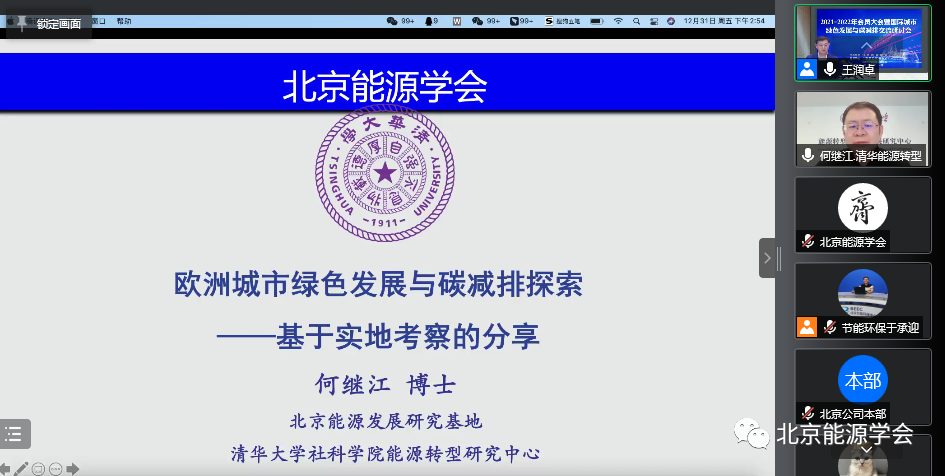
Task: Click orange person icon of 节能环保于承迎
Action: tap(807, 327)
